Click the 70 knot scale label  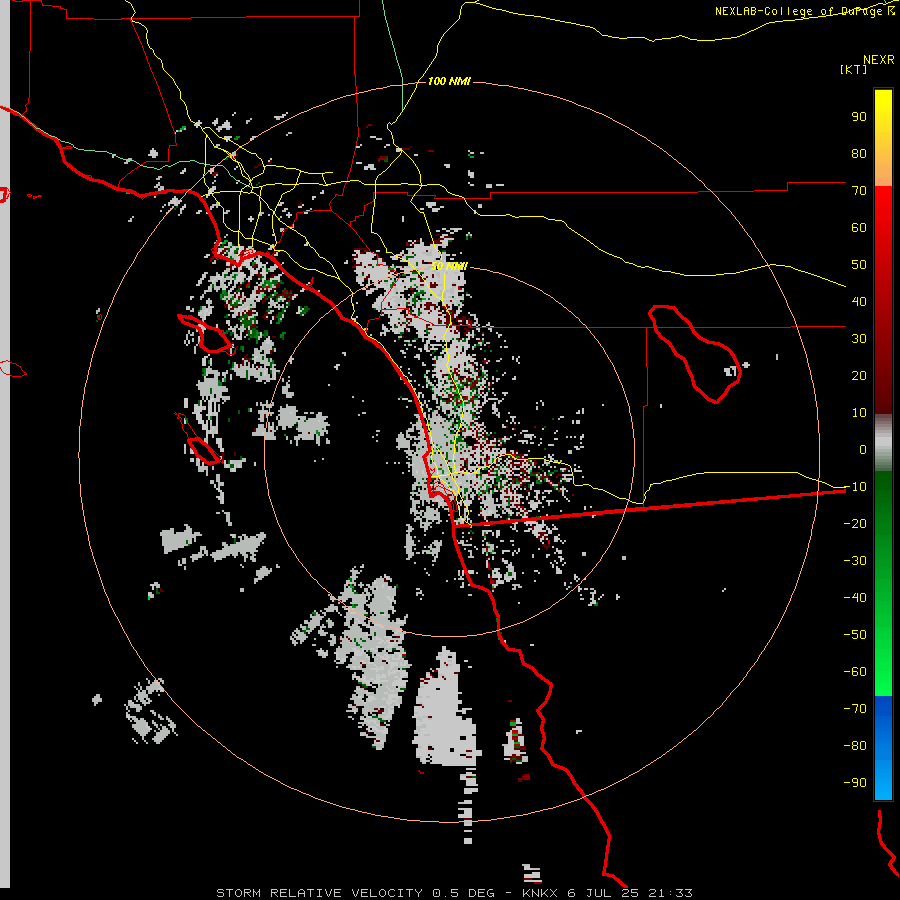tap(859, 191)
